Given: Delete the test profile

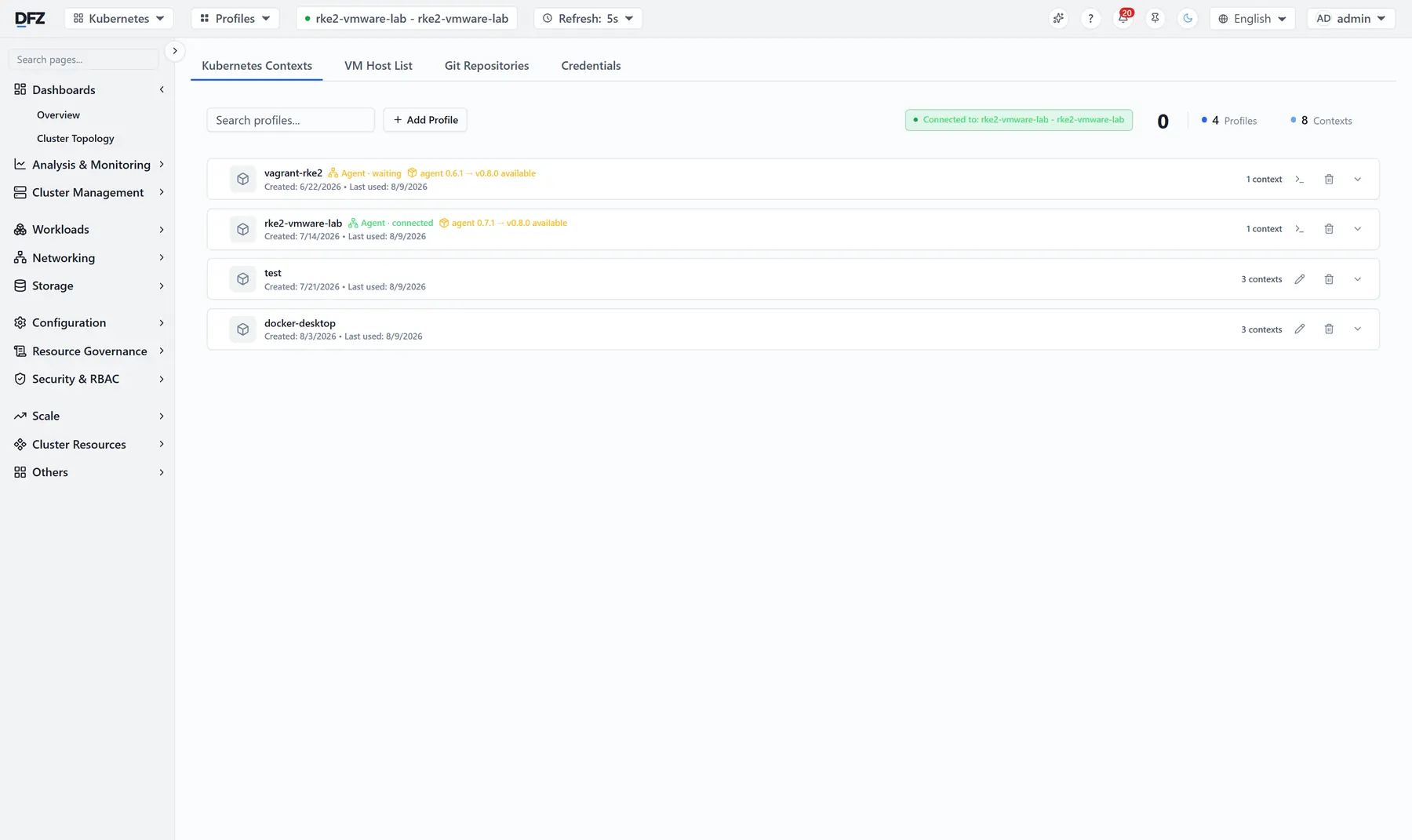Looking at the screenshot, I should click(1329, 279).
